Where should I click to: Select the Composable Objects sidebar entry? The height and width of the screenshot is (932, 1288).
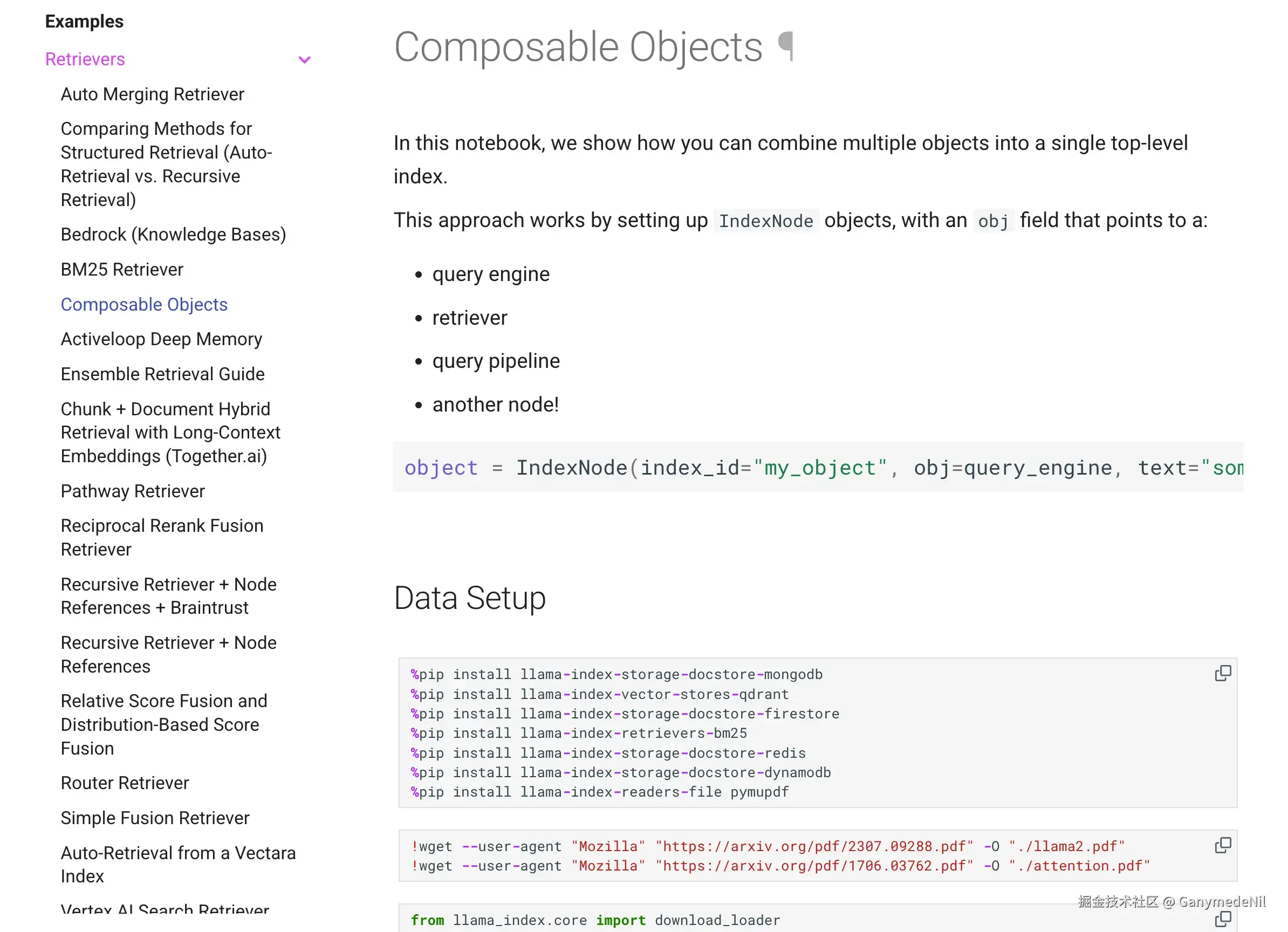point(144,305)
